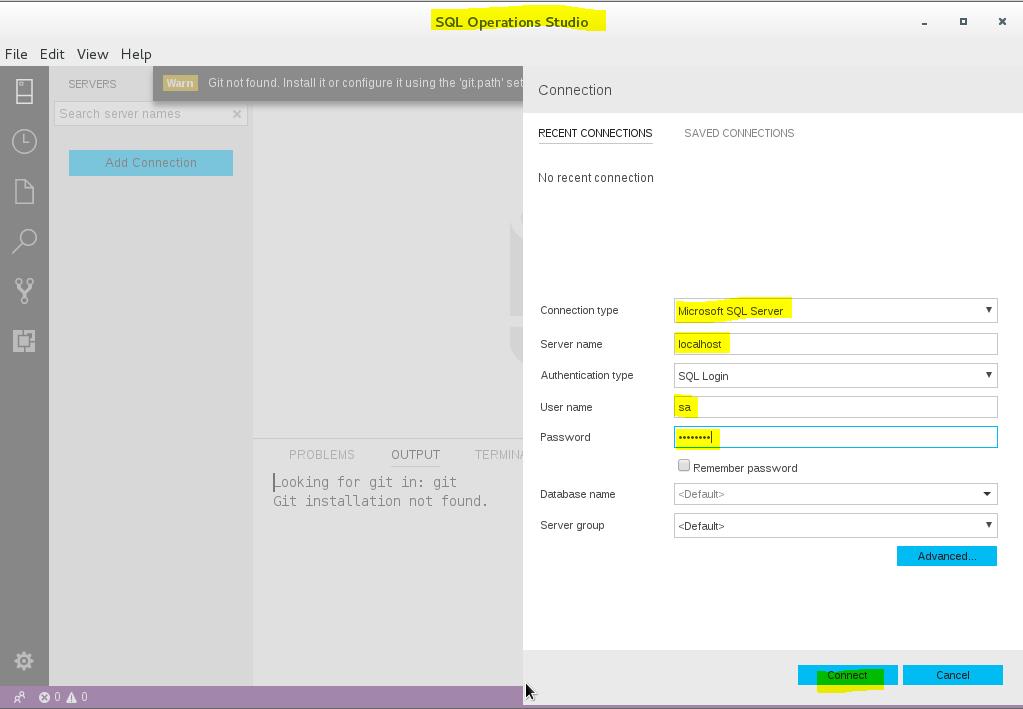1023x709 pixels.
Task: Focus the Password input field
Action: pos(835,437)
